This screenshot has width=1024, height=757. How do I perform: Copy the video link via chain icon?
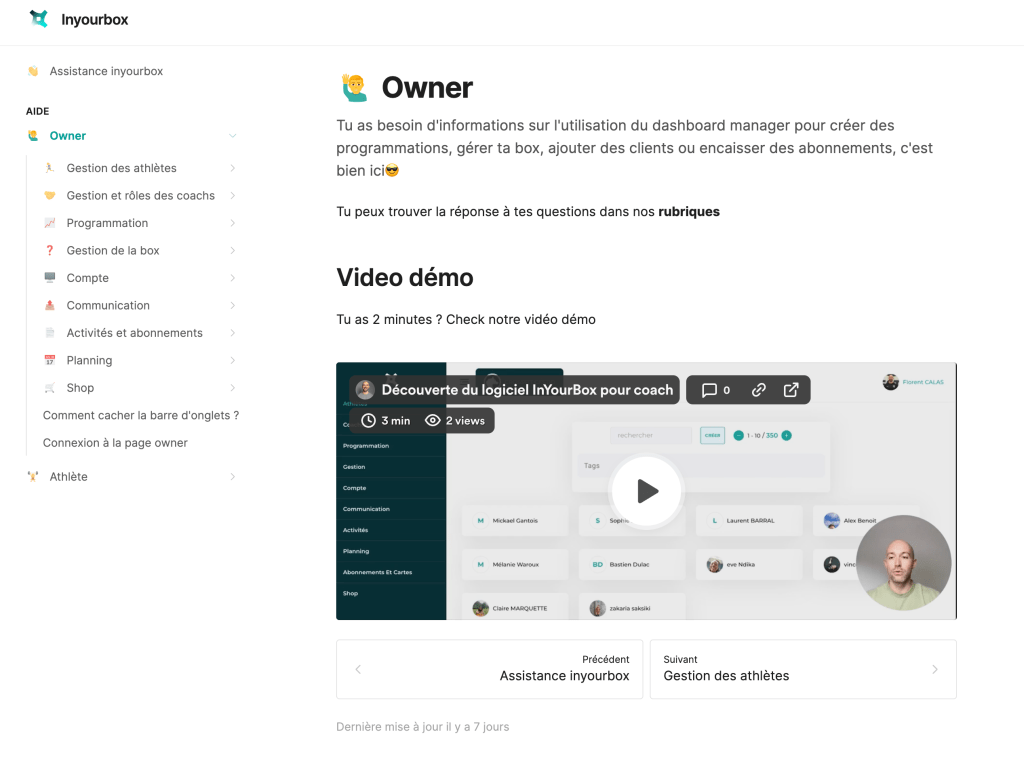[759, 390]
